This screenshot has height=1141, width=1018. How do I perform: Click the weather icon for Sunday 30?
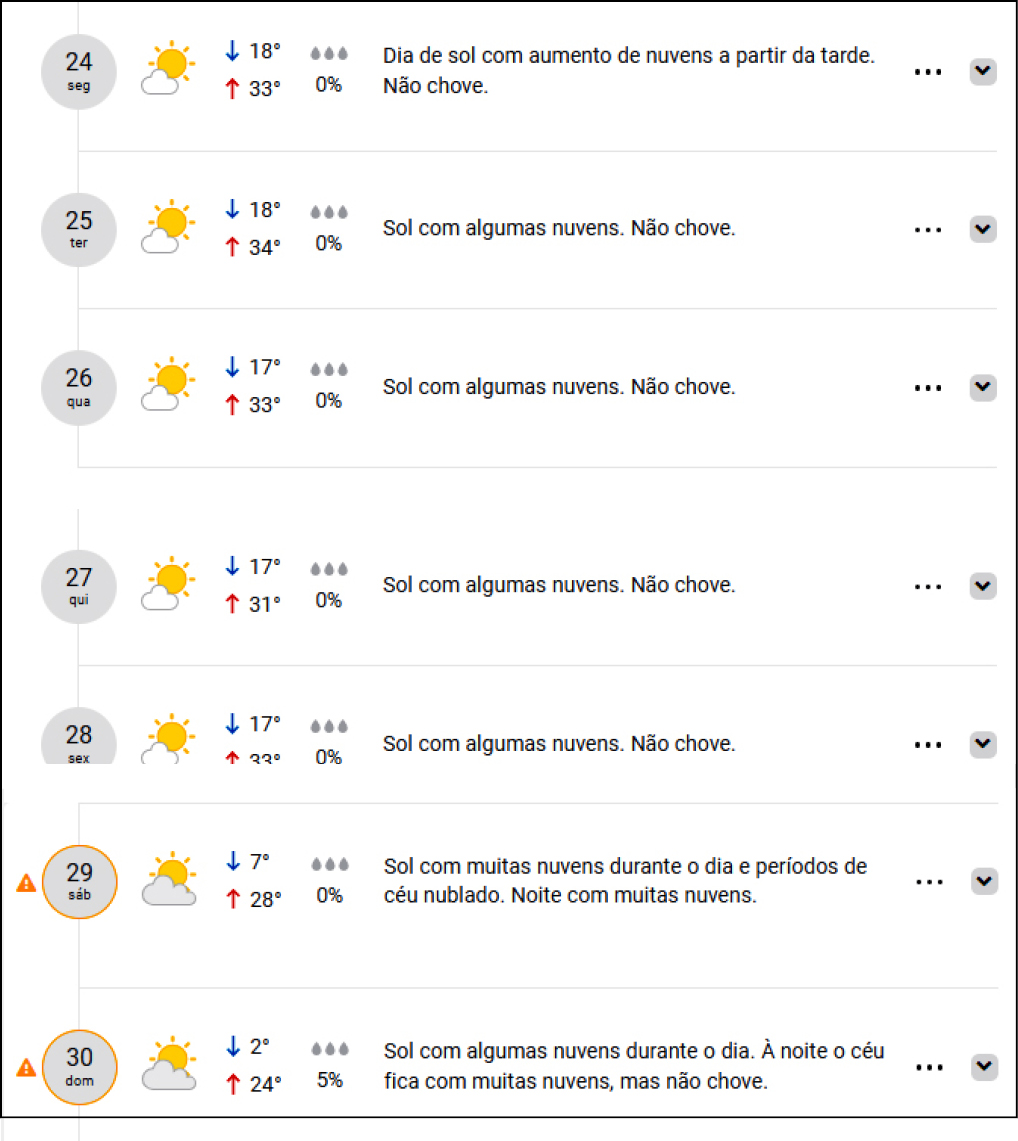tap(168, 1064)
